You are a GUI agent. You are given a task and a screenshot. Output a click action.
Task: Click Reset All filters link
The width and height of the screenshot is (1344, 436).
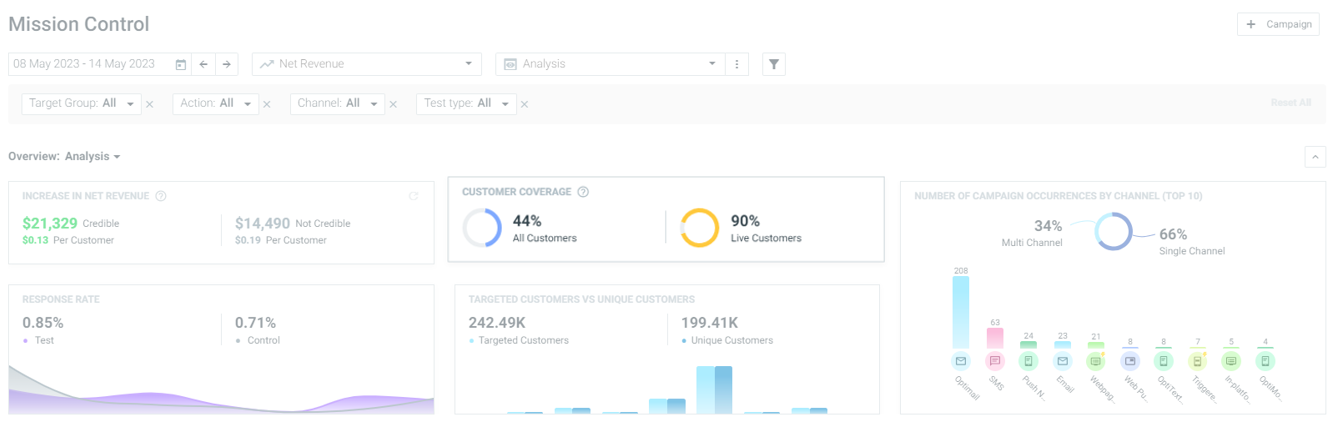1291,103
